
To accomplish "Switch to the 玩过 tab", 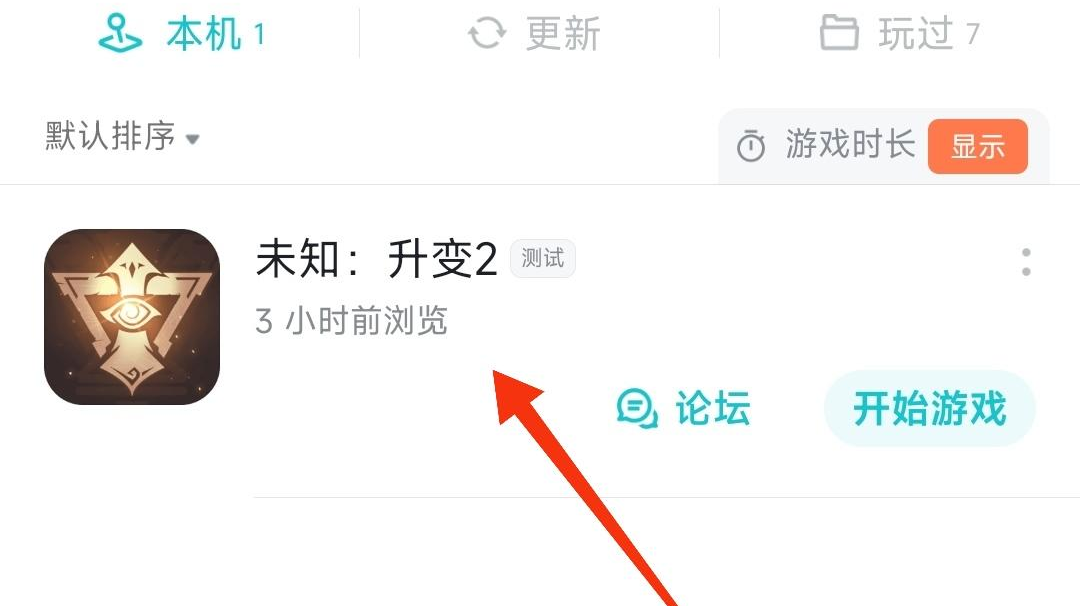I will click(x=900, y=32).
